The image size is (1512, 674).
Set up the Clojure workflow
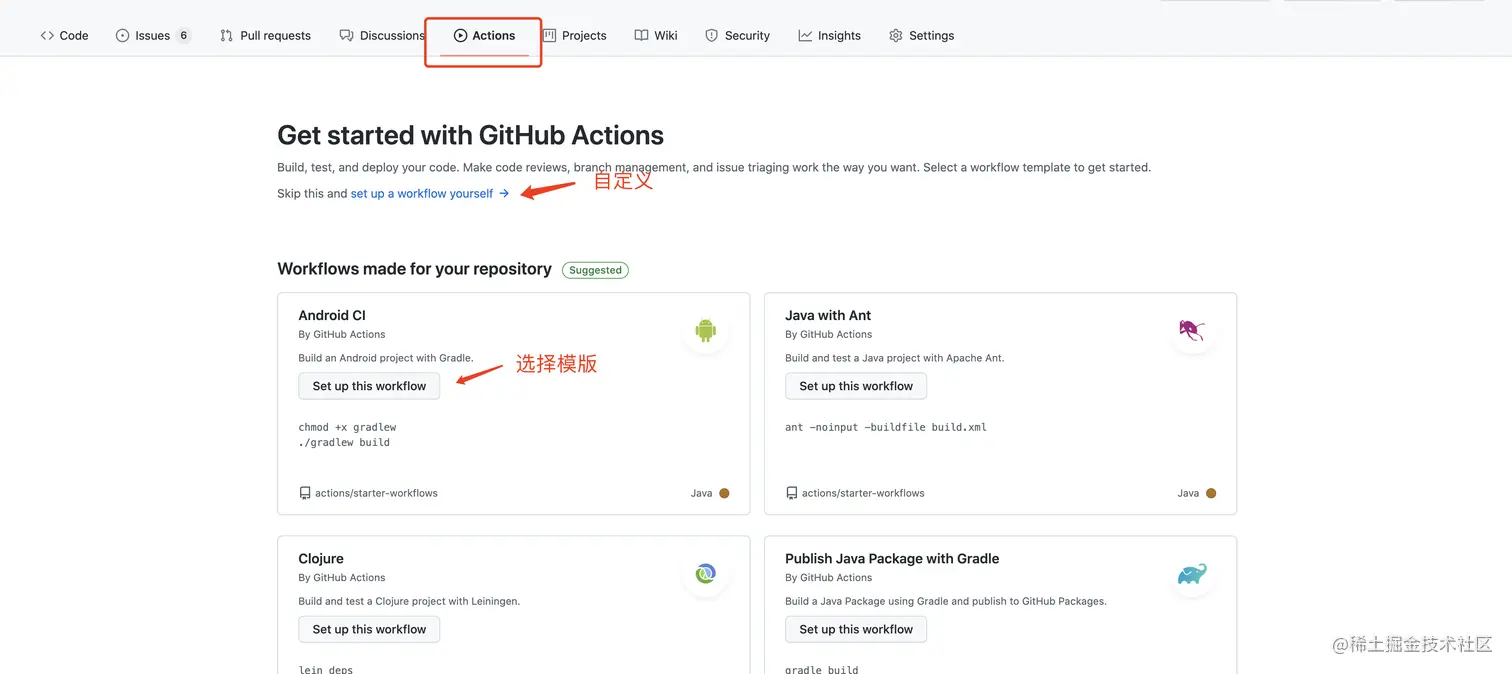tap(369, 629)
